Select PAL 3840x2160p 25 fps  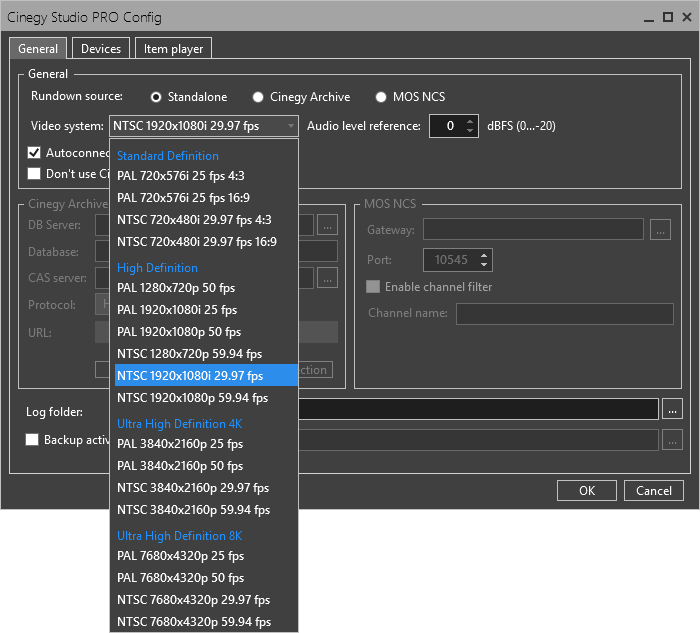coord(204,443)
